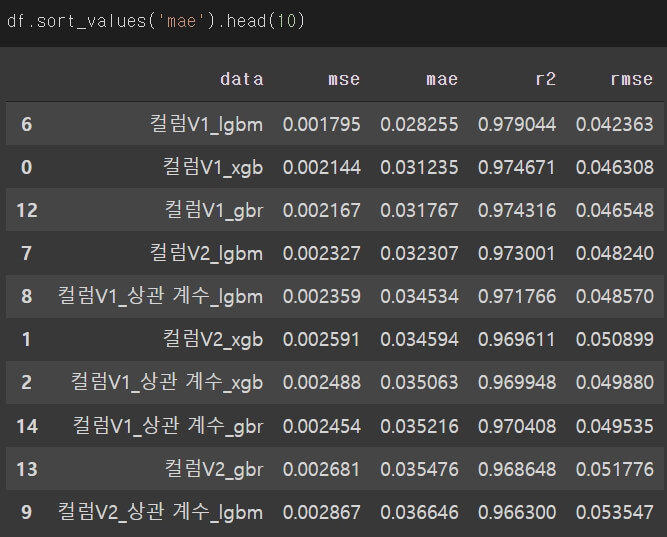Click the 'mse' column header

[344, 79]
